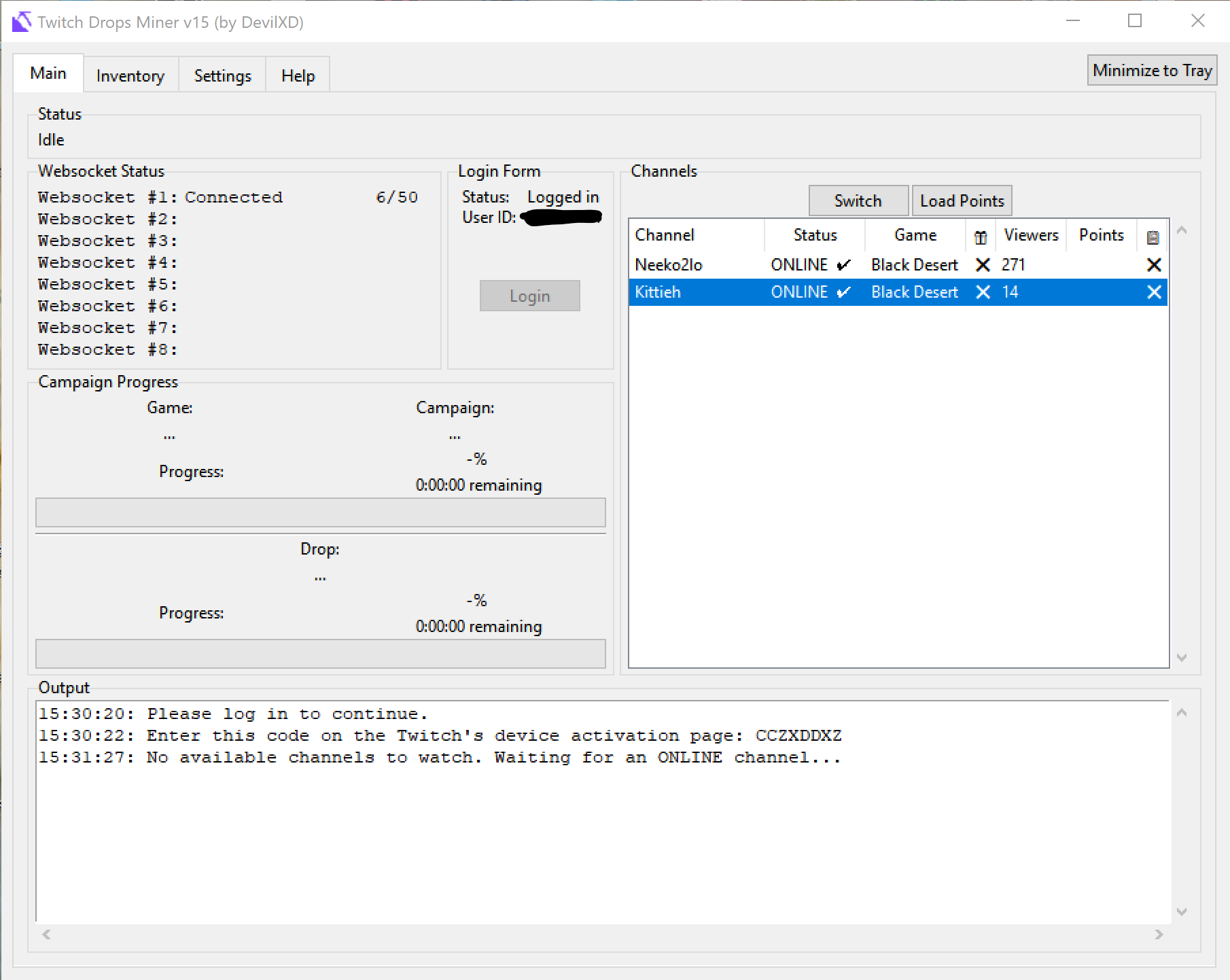Click the drops X icon on Neeko2lo row
Viewport: 1230px width, 980px height.
(x=983, y=264)
